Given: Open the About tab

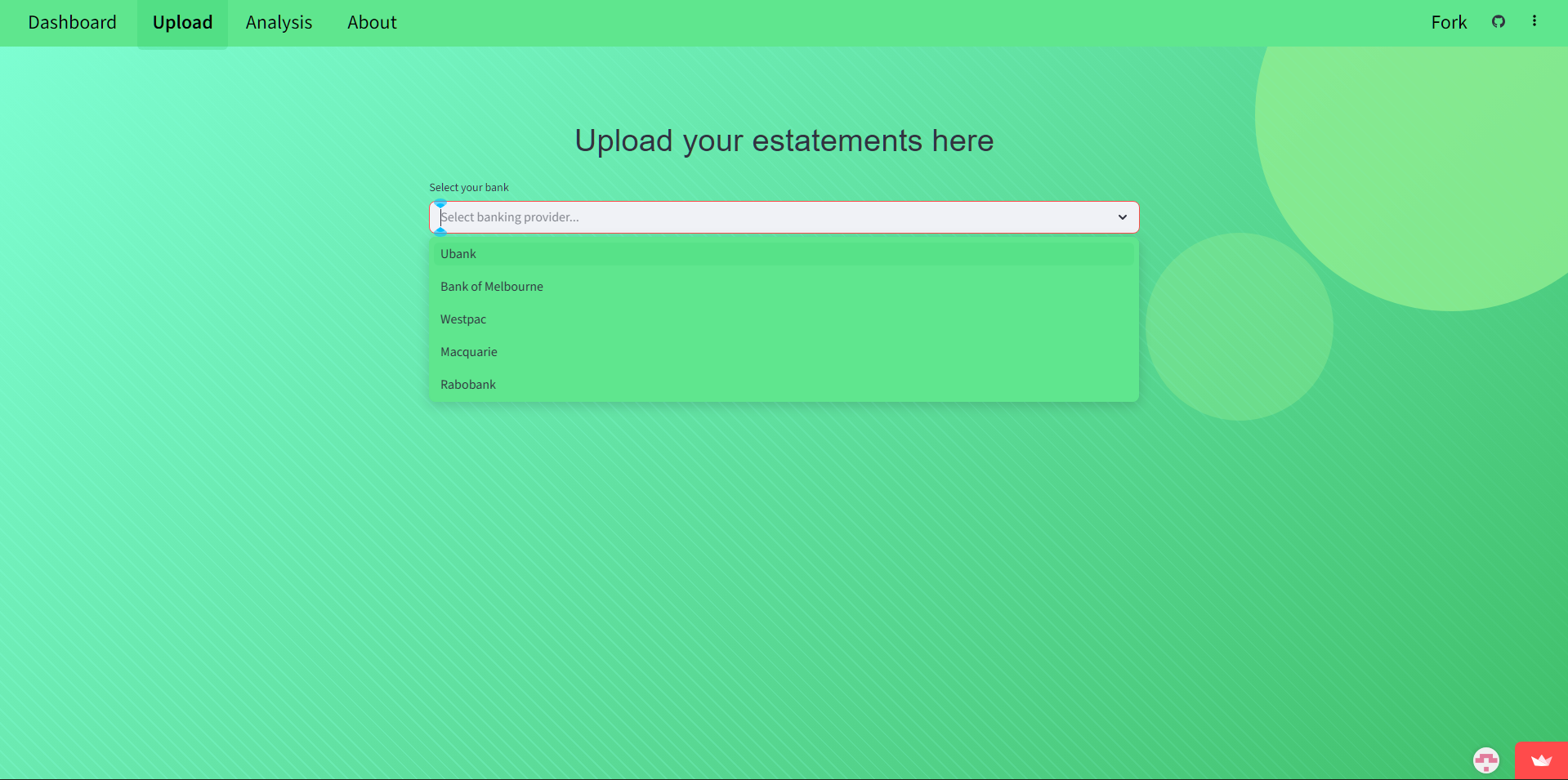Looking at the screenshot, I should click(372, 23).
